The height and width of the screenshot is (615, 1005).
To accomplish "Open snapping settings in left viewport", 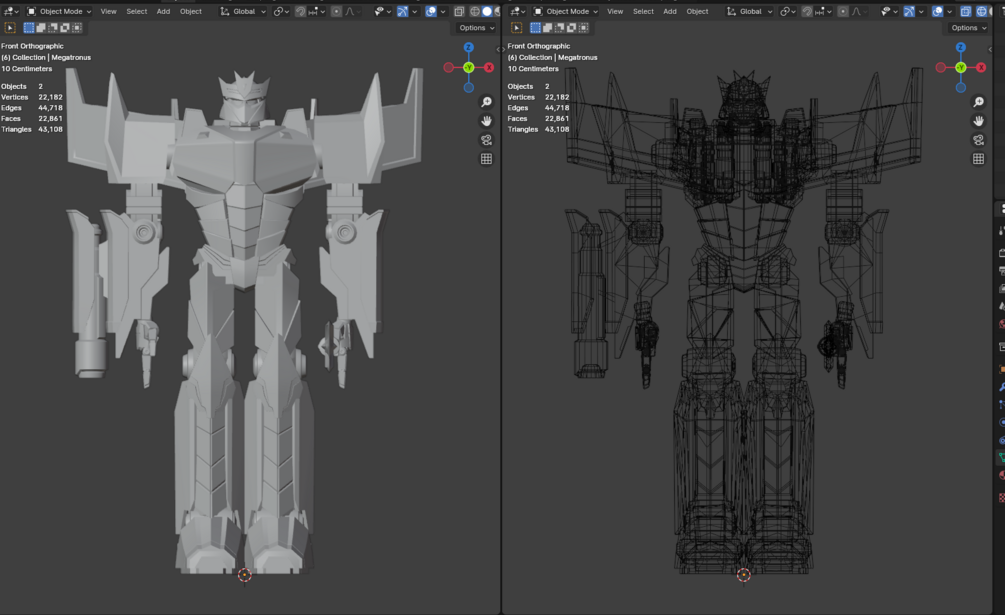I will pos(317,12).
